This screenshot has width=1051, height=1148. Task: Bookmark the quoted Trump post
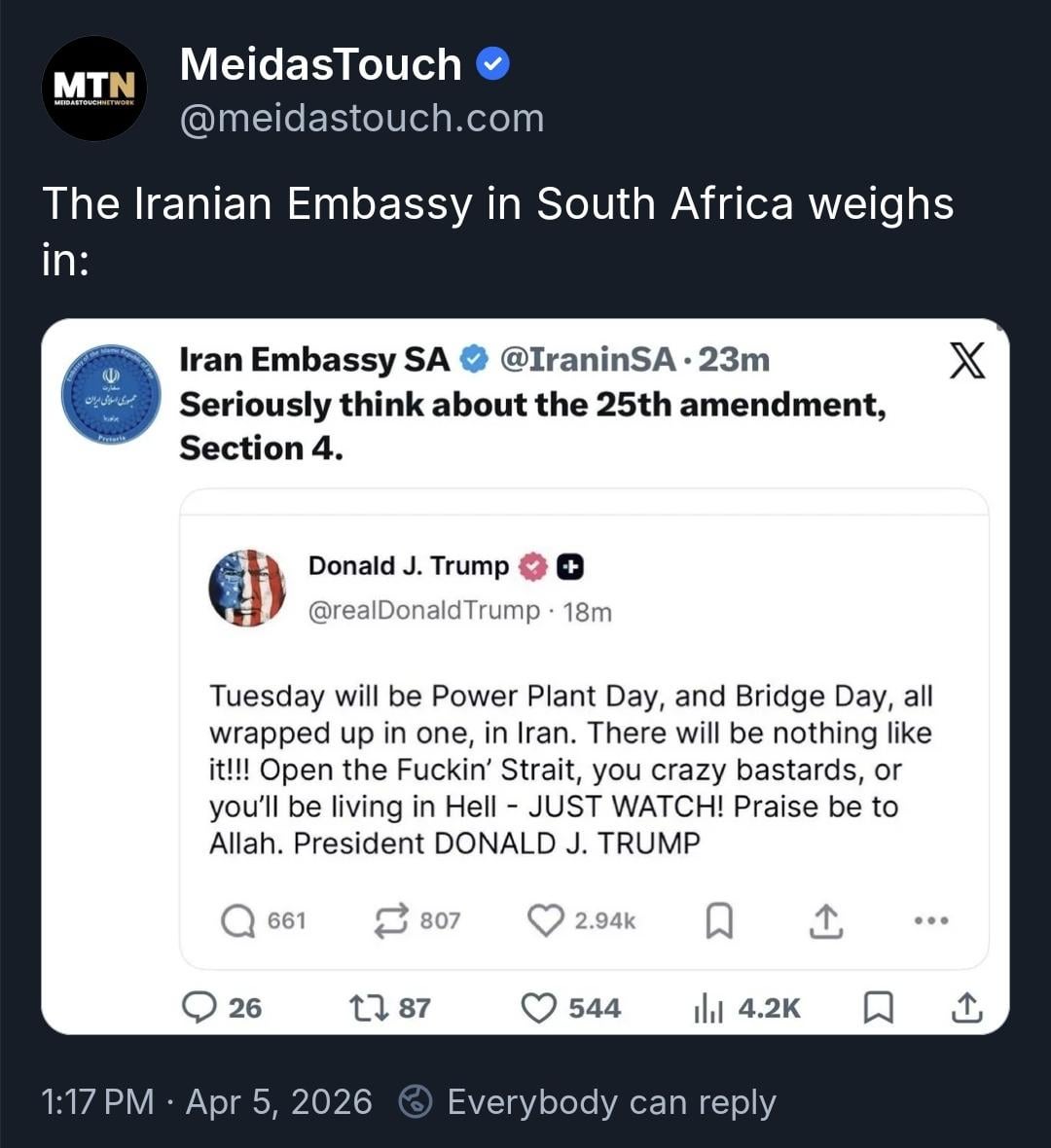click(718, 920)
